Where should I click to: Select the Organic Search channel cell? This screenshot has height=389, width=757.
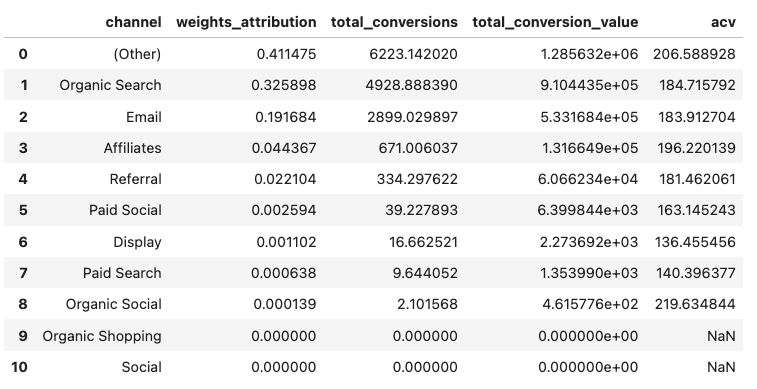[x=111, y=85]
